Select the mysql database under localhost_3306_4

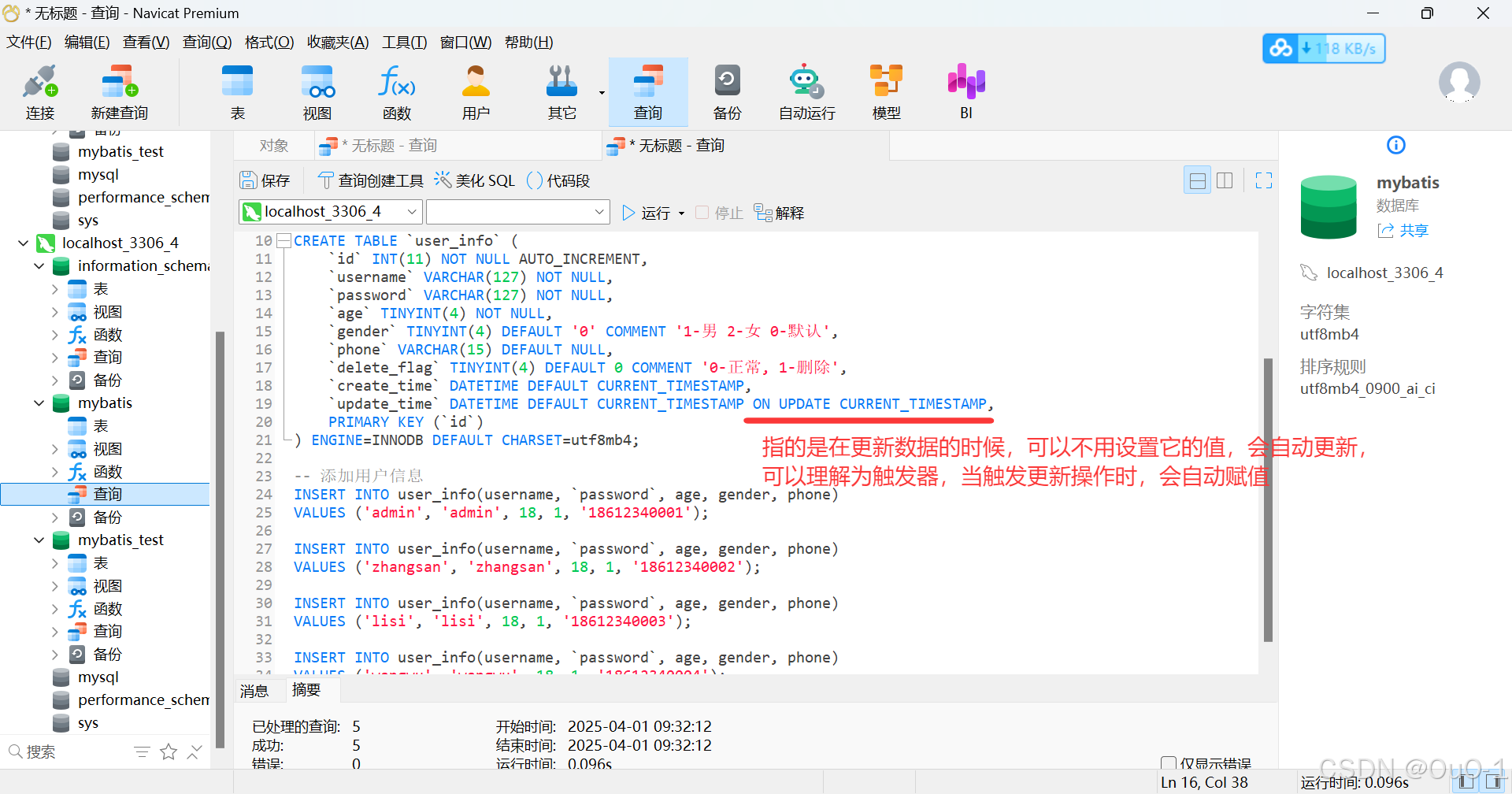pos(98,677)
